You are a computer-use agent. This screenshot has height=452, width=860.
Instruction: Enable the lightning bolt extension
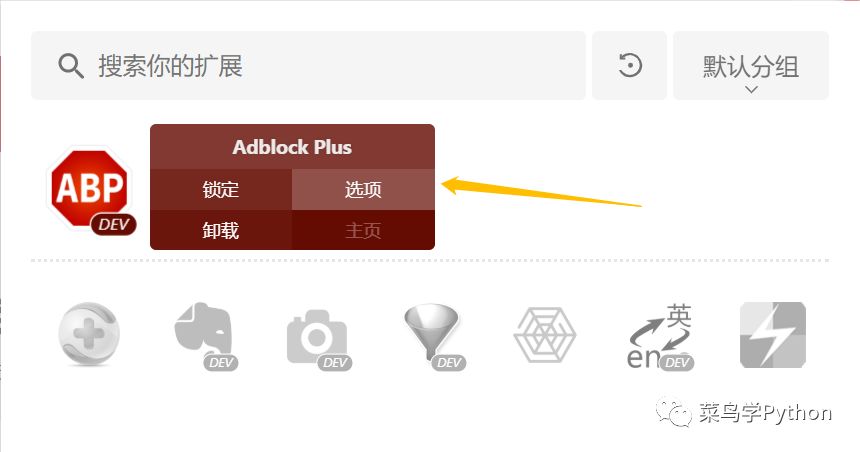pyautogui.click(x=773, y=335)
